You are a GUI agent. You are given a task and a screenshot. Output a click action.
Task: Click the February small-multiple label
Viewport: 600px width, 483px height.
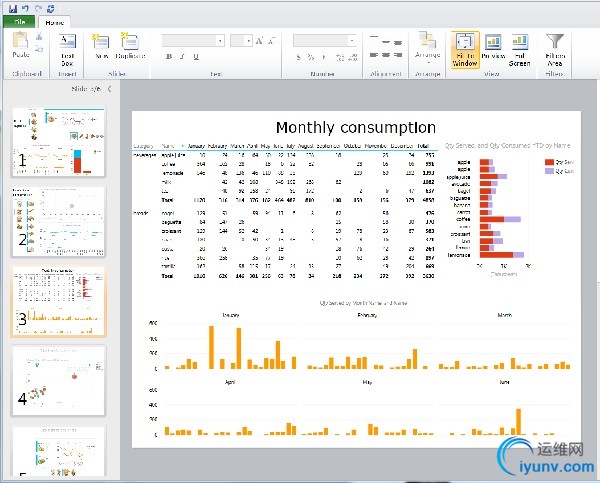[x=367, y=315]
